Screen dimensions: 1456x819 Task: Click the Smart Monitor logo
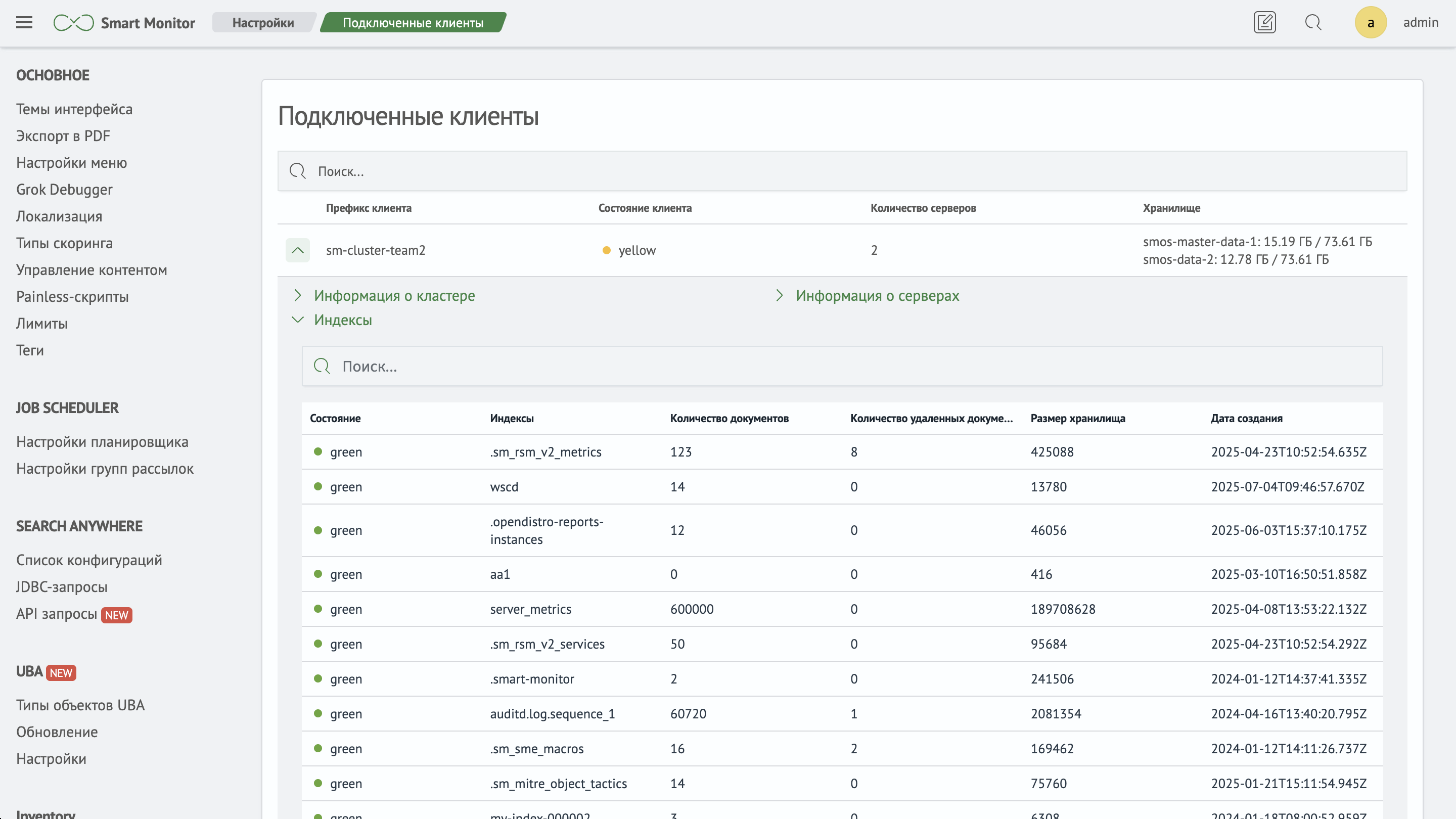coord(124,23)
